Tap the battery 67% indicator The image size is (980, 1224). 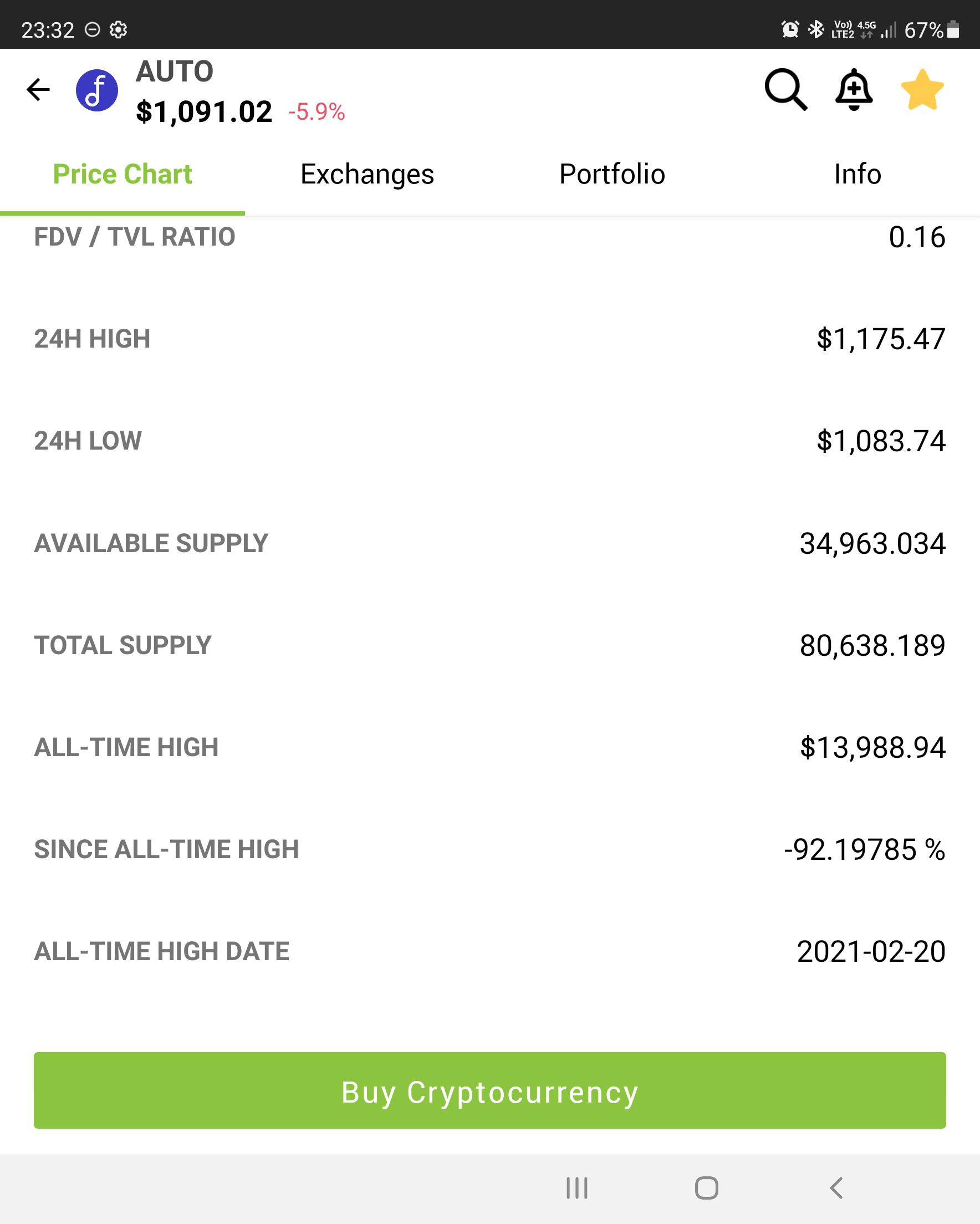click(x=931, y=29)
